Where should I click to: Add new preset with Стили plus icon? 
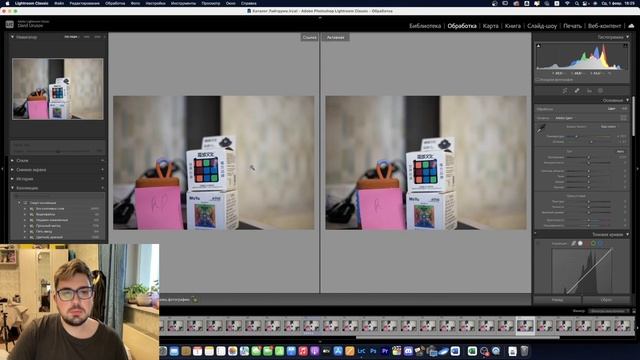tap(102, 160)
